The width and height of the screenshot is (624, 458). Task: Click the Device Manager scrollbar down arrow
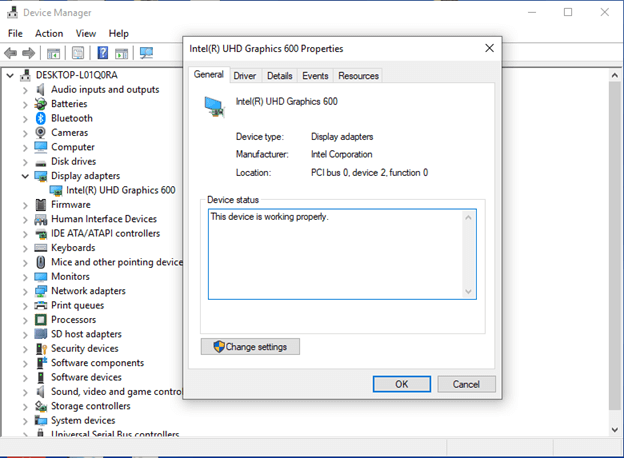coord(614,430)
